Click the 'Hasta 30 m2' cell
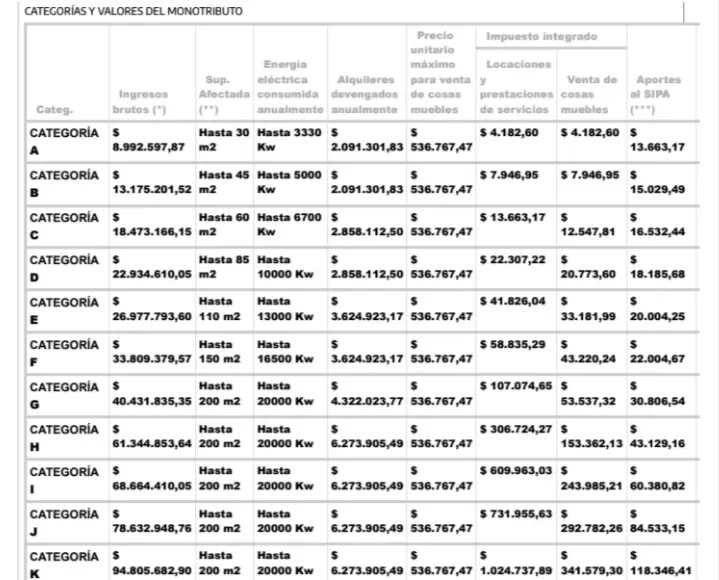The width and height of the screenshot is (719, 580). [x=224, y=140]
